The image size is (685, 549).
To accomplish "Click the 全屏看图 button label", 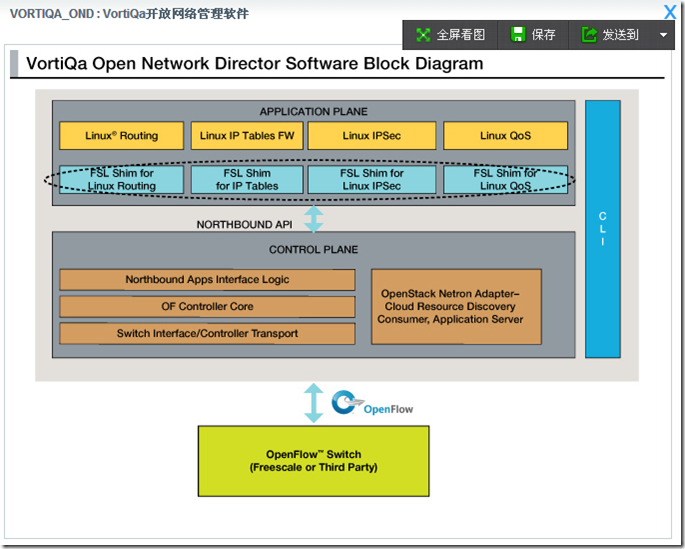I will point(461,35).
